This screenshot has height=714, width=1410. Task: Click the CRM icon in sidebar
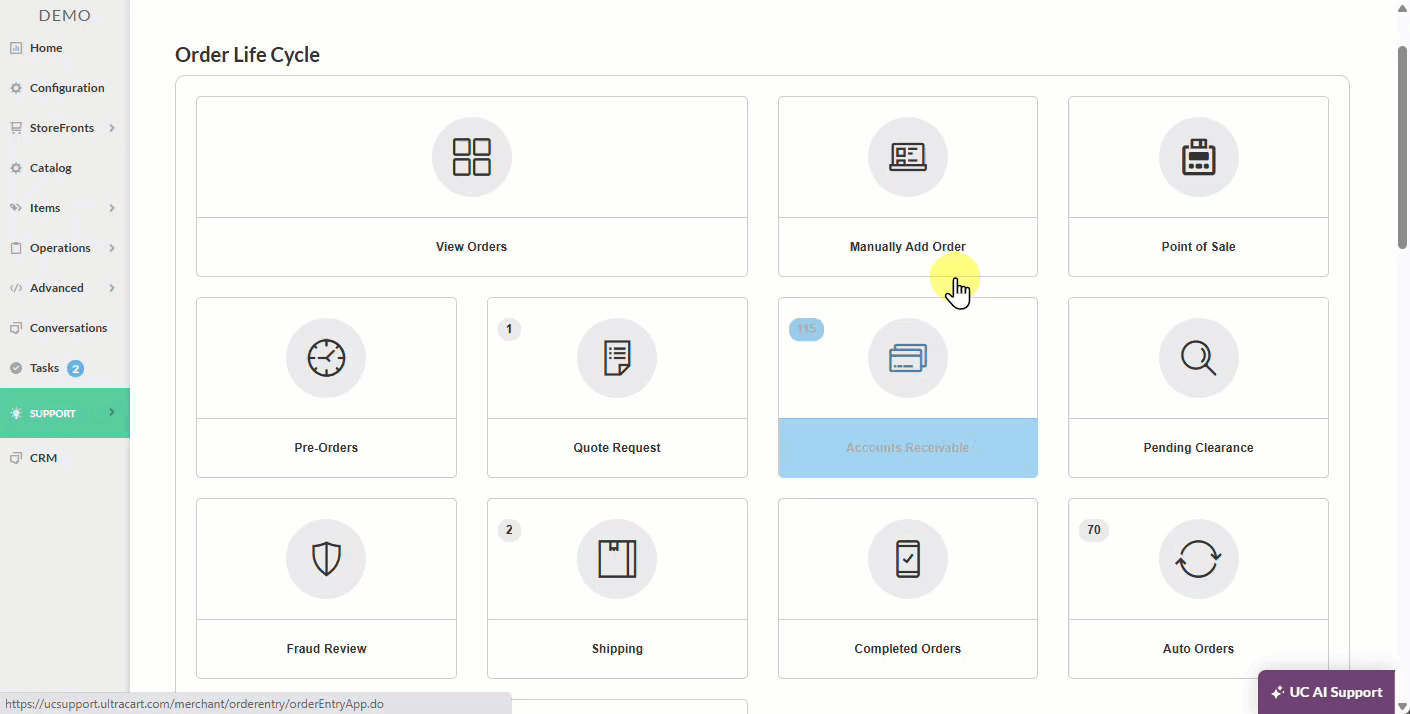coord(16,458)
